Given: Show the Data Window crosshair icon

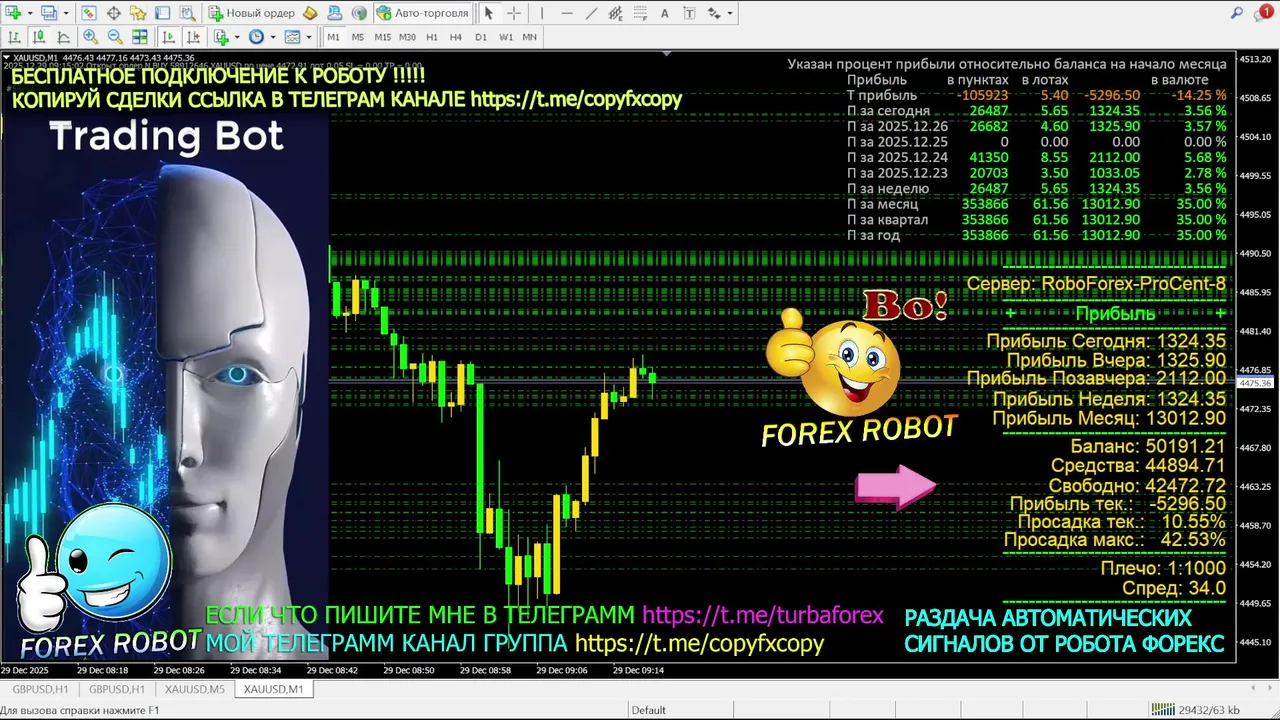Looking at the screenshot, I should tap(114, 13).
